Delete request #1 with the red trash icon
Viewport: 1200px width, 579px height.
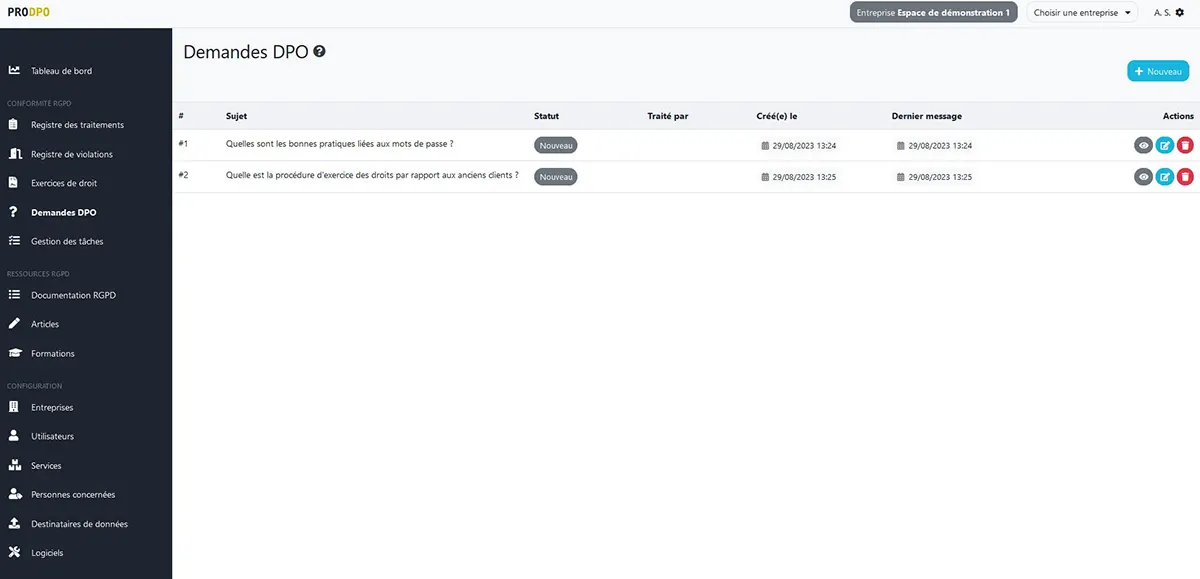click(1185, 145)
